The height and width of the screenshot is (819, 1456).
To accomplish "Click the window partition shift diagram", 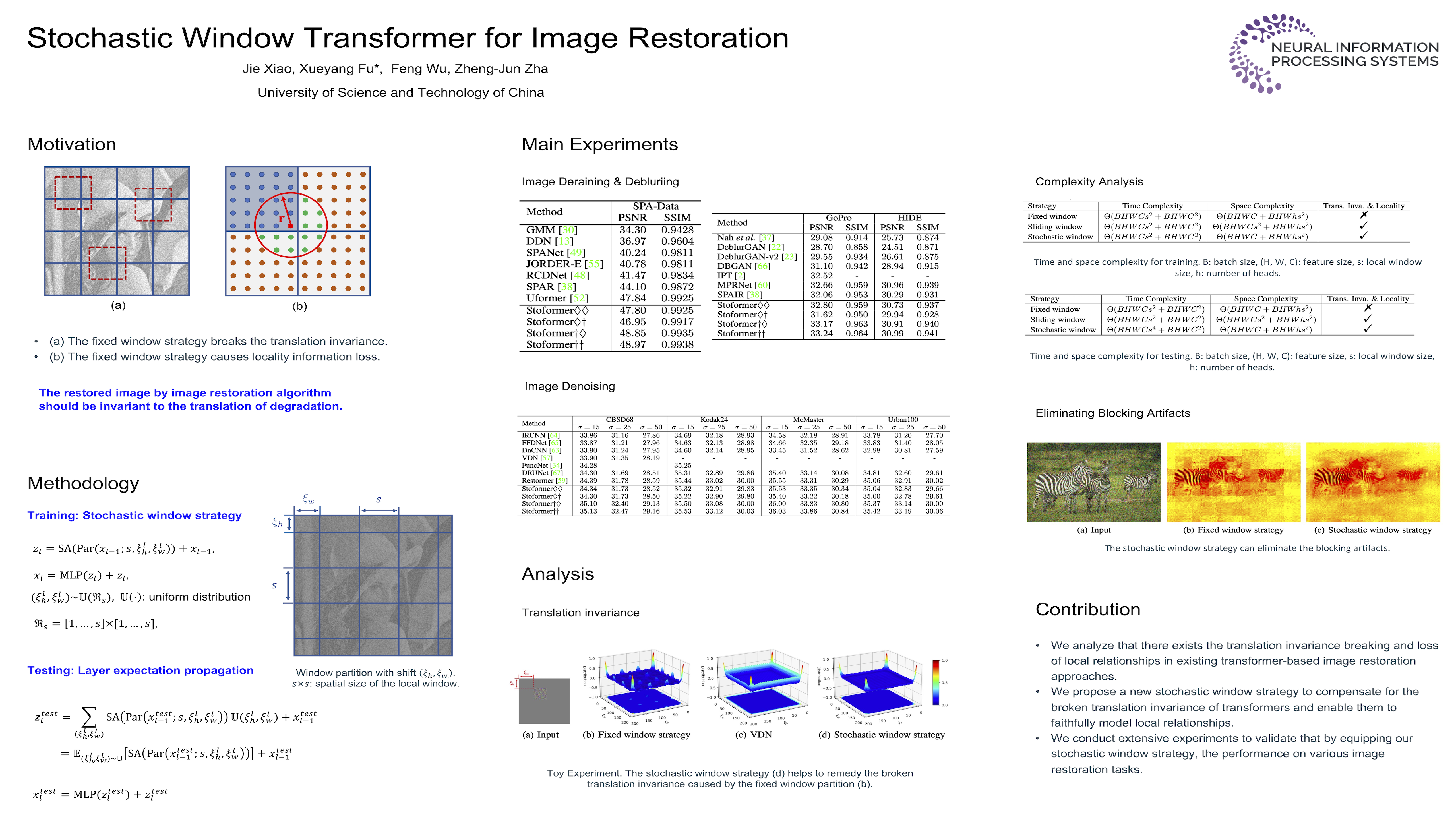I will (x=373, y=585).
